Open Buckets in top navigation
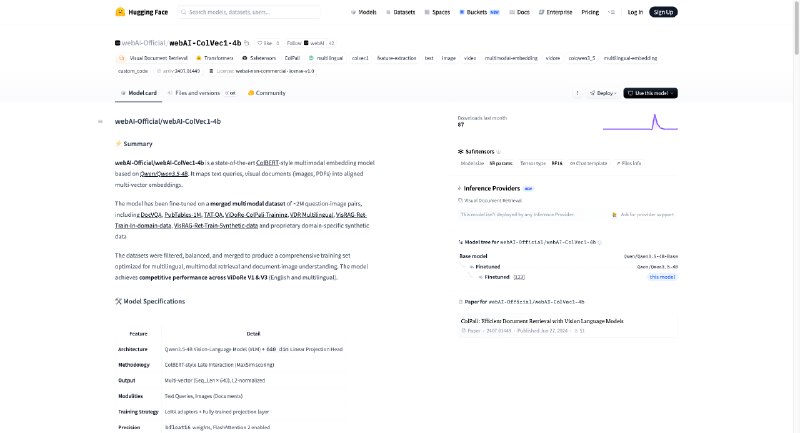 point(479,12)
